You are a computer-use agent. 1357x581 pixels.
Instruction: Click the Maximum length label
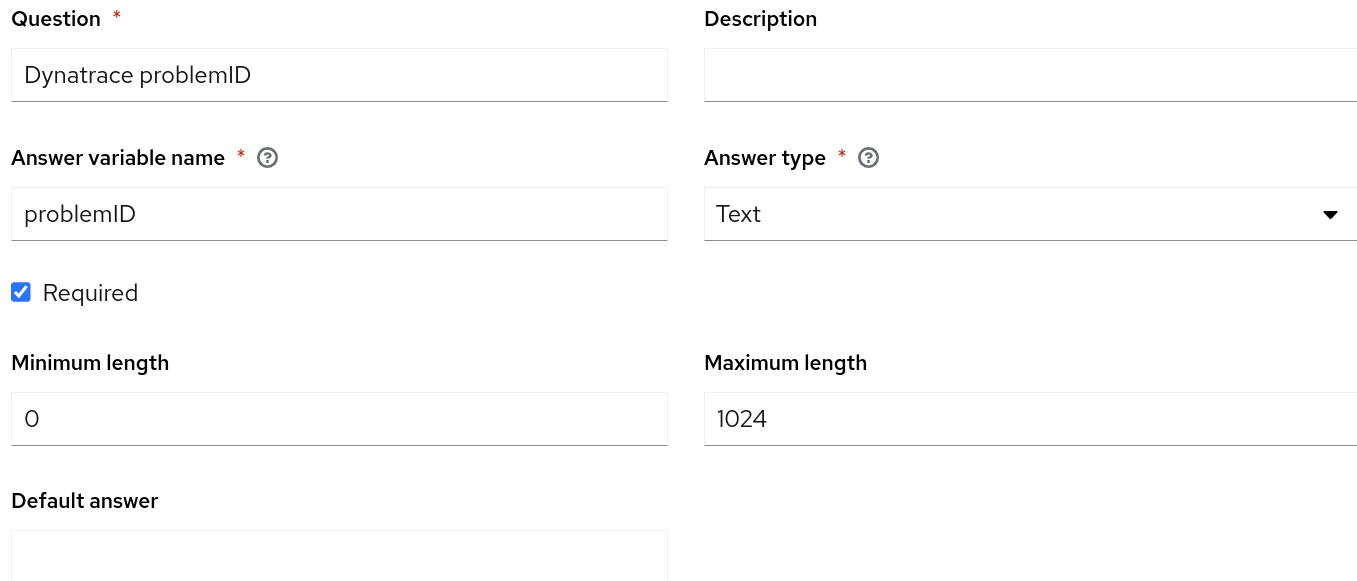click(785, 363)
